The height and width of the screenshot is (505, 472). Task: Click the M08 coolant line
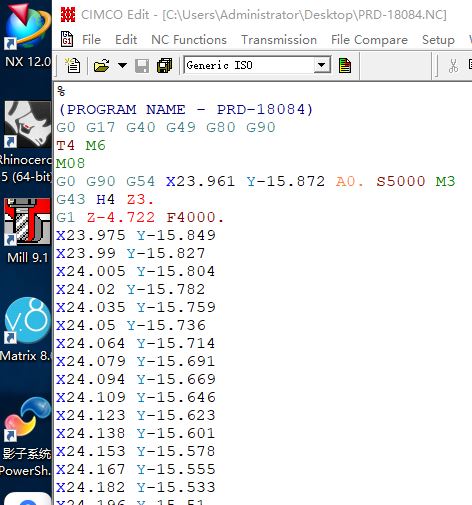70,163
